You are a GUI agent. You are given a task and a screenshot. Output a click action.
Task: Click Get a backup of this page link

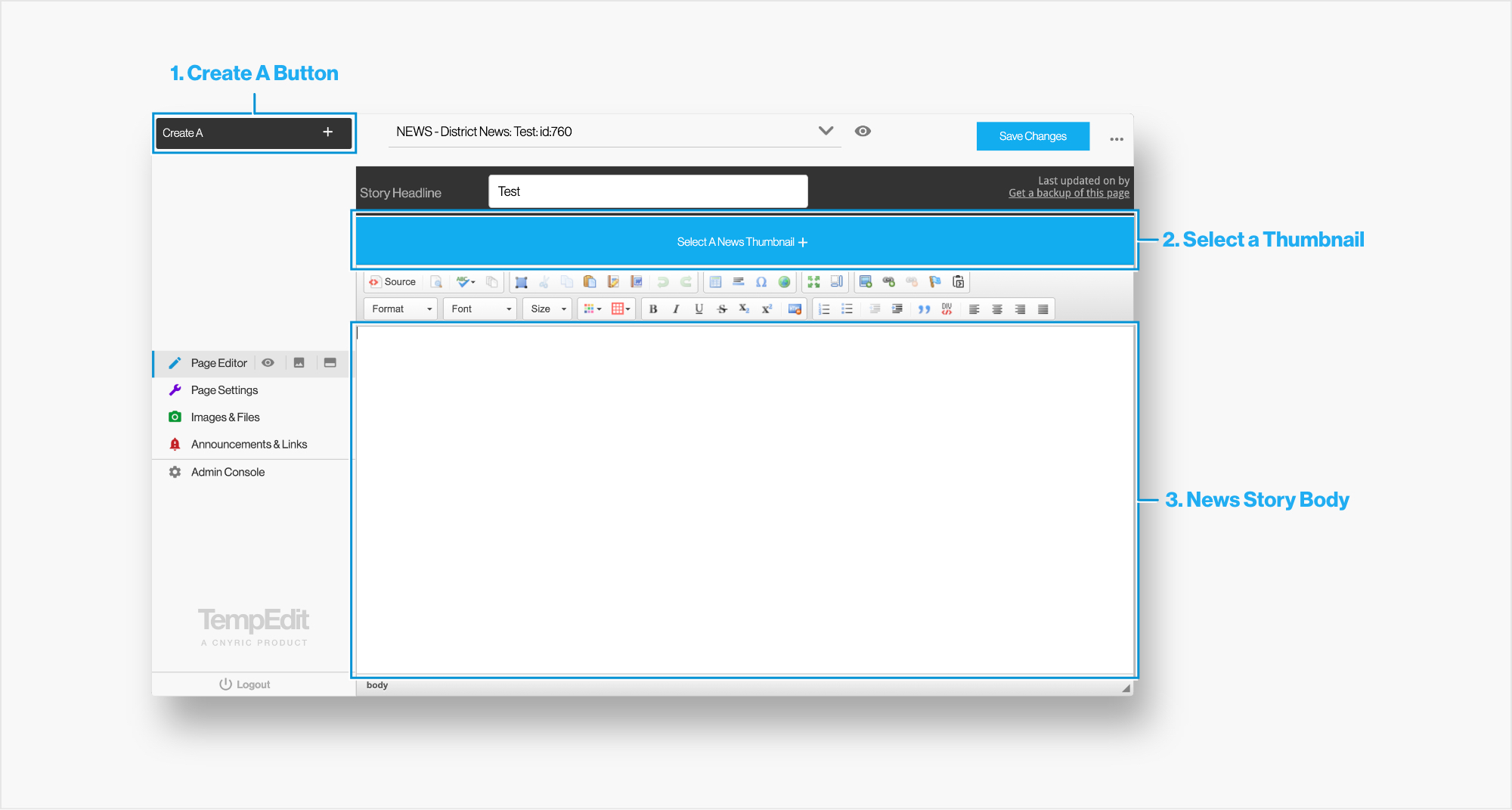click(1069, 194)
